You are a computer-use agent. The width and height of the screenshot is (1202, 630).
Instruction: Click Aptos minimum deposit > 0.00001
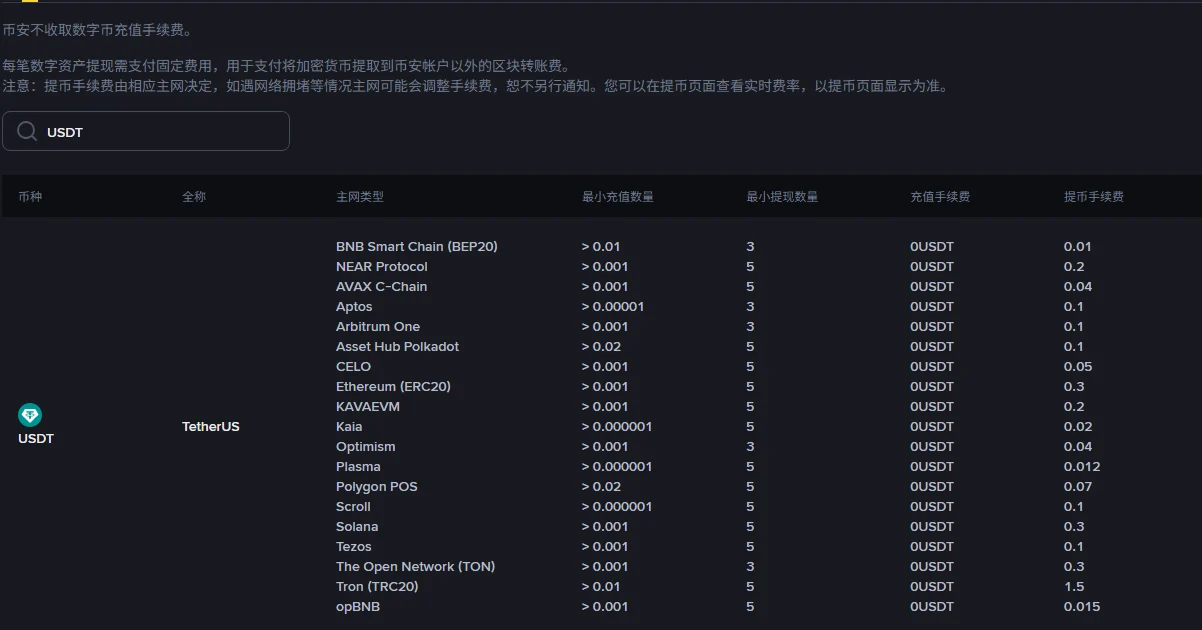point(613,307)
